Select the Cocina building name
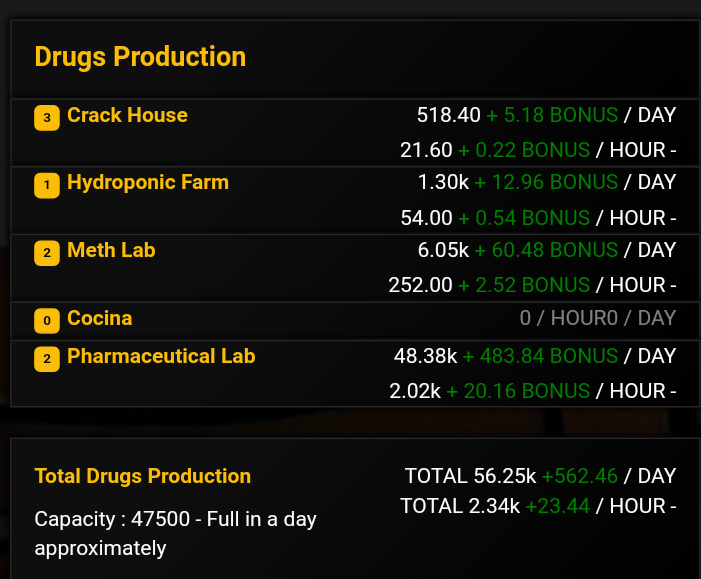 coord(100,318)
